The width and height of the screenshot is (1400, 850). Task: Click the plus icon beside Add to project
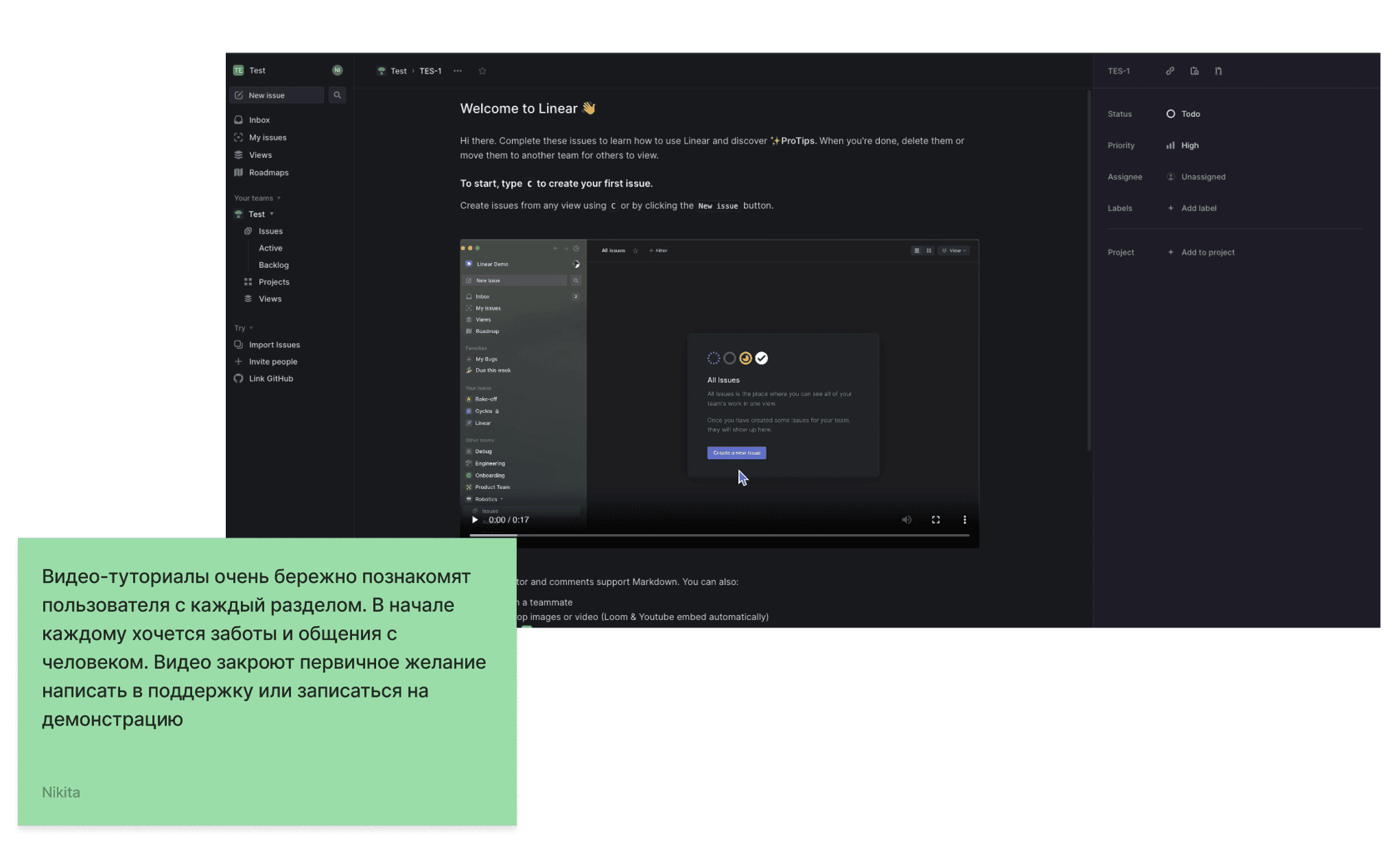[x=1171, y=253]
